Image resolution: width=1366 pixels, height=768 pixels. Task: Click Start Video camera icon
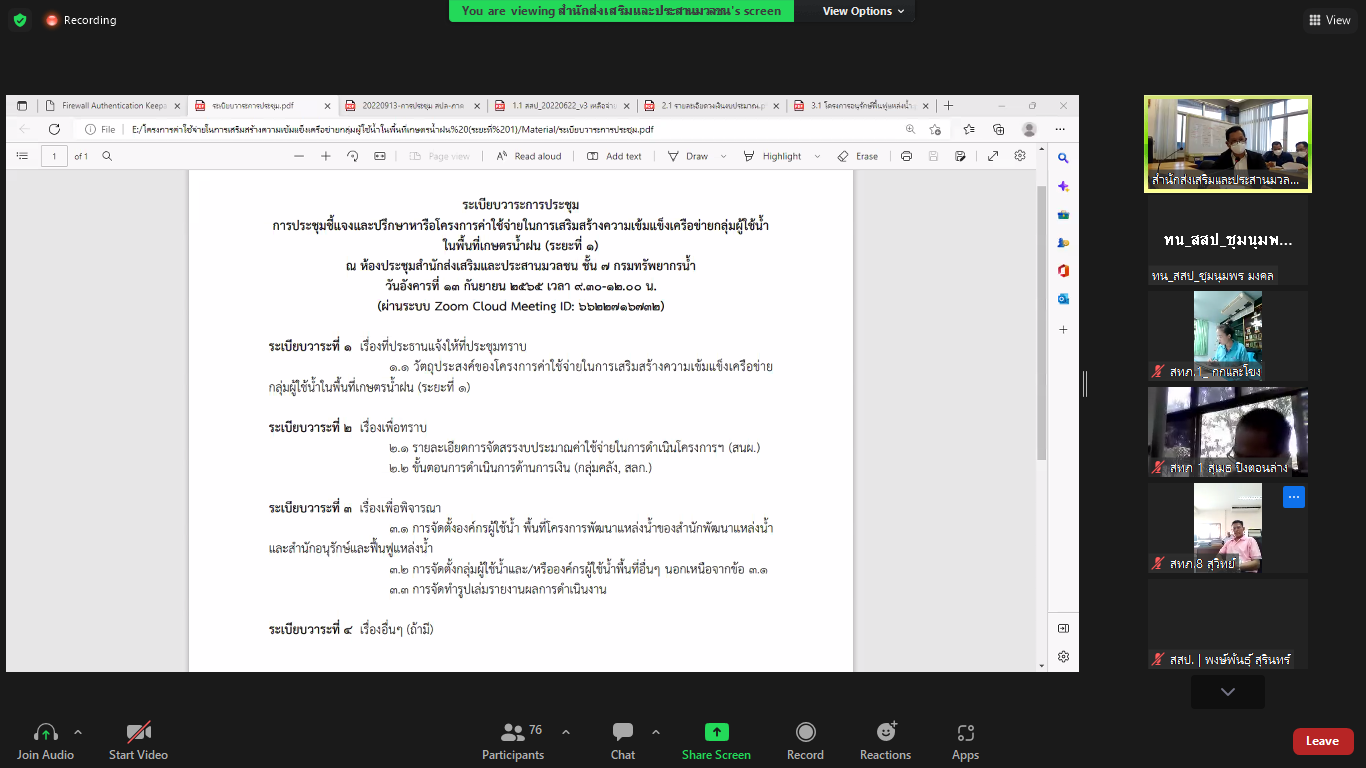point(138,733)
